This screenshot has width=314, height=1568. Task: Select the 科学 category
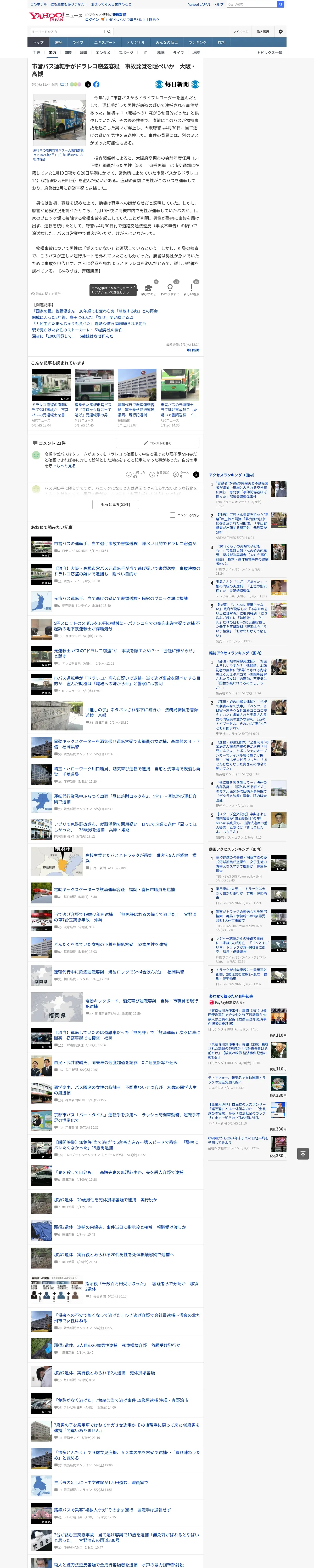pos(161,53)
